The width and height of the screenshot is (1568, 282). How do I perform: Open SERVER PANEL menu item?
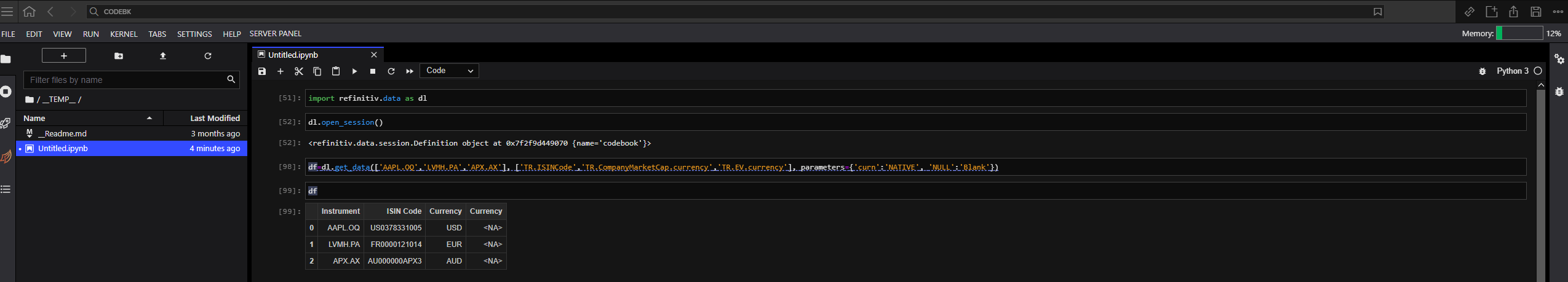point(276,34)
